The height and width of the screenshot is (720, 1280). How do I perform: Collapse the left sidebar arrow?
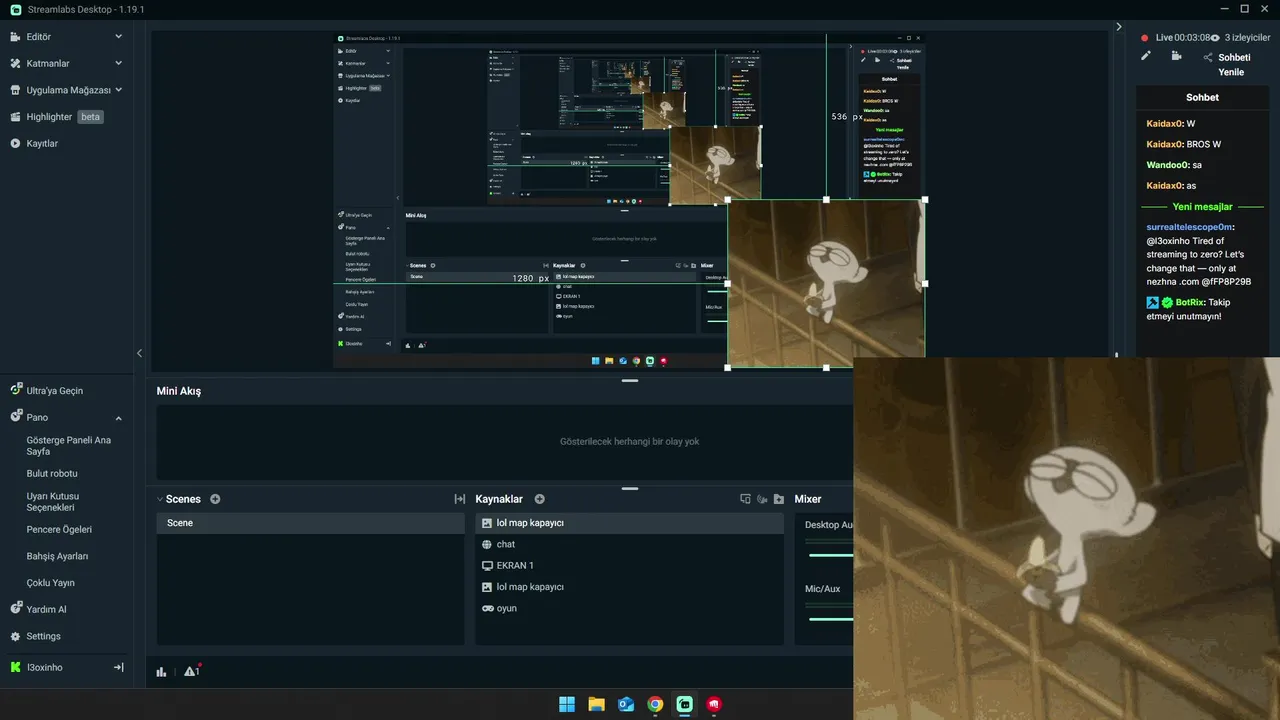[x=139, y=353]
